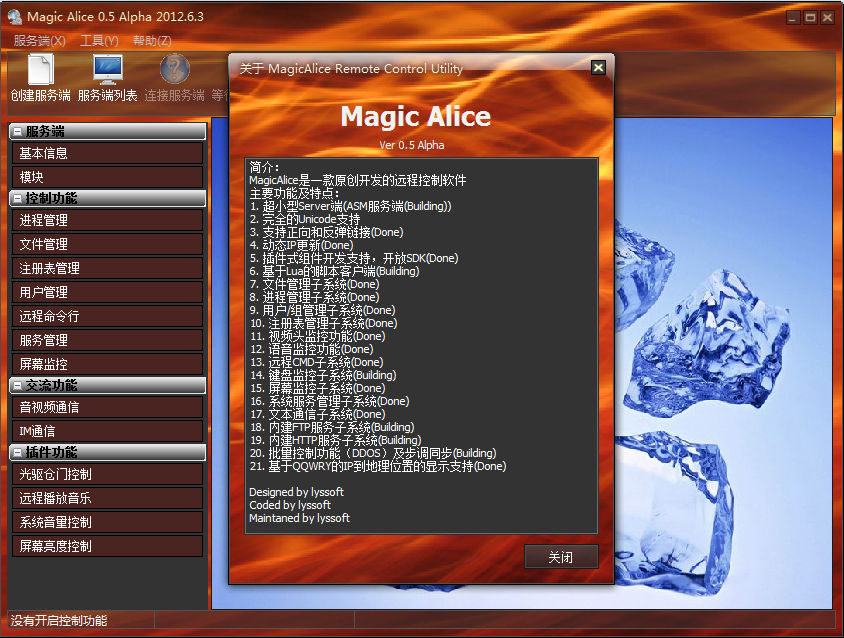Click the 没有开启控制功能 status bar text

pos(59,621)
